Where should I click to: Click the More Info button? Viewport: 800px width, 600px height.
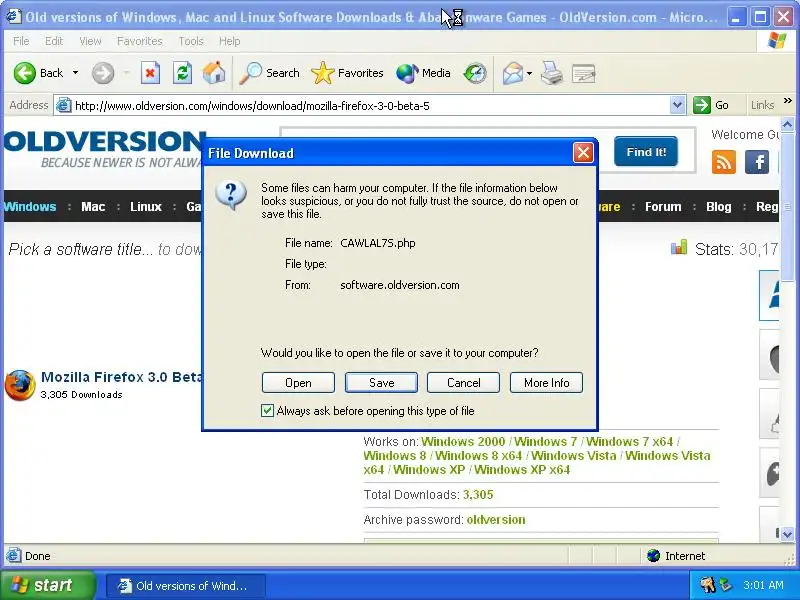pos(546,383)
